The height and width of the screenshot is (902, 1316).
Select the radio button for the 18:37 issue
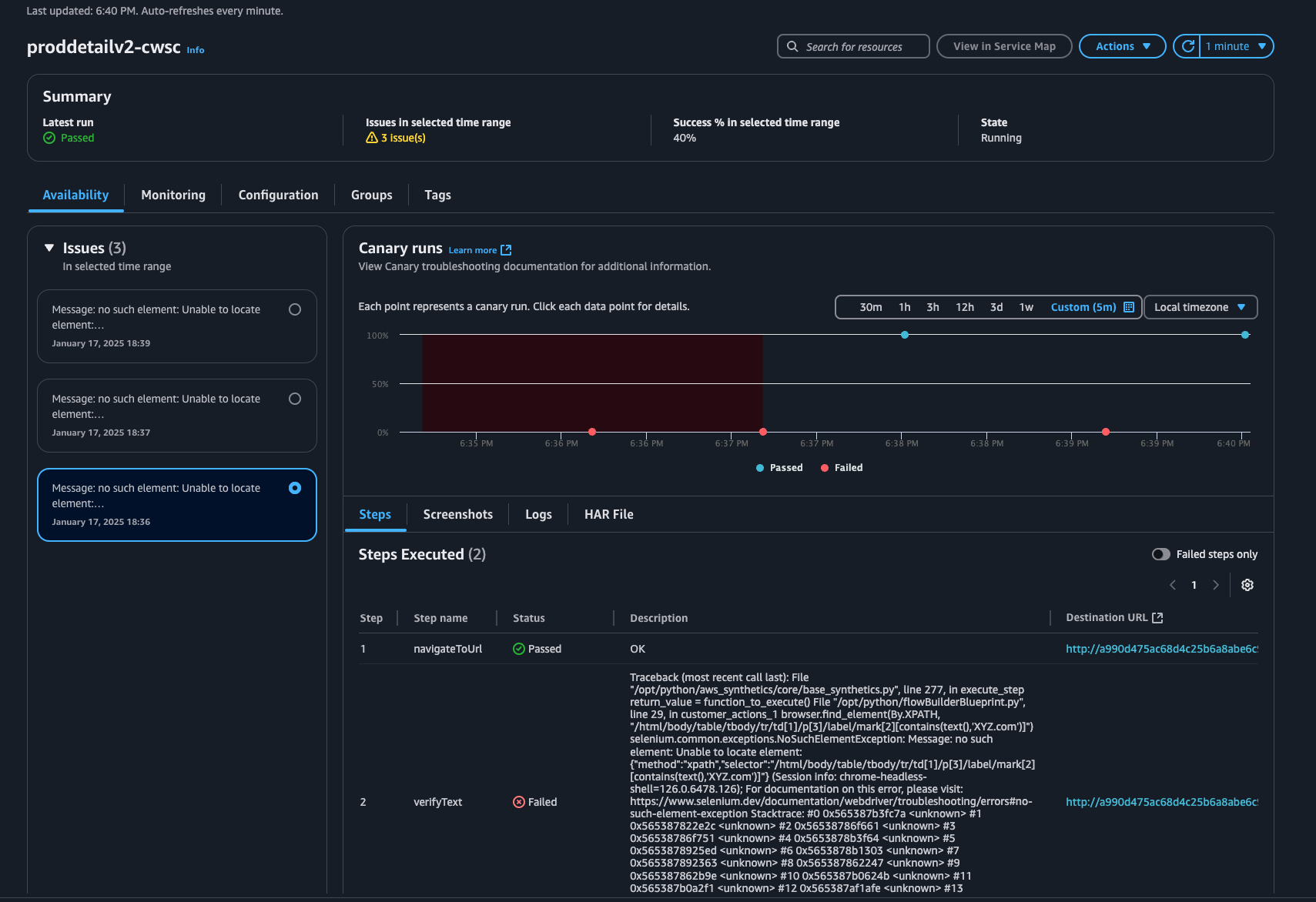[x=295, y=399]
